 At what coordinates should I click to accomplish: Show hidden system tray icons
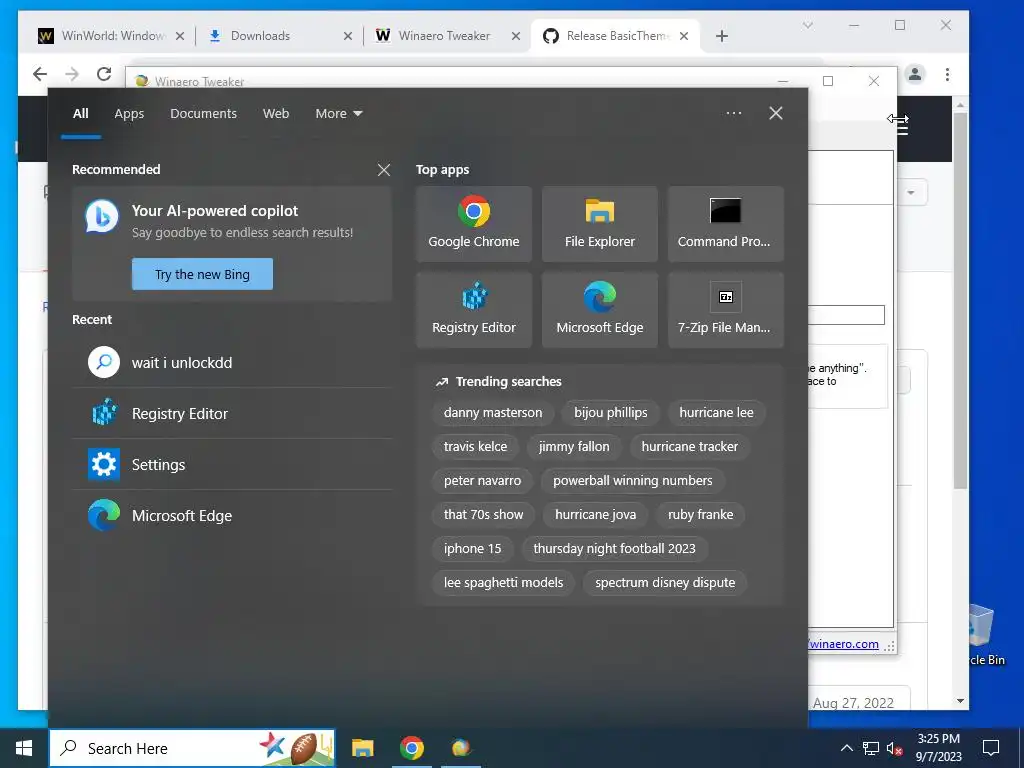[846, 748]
